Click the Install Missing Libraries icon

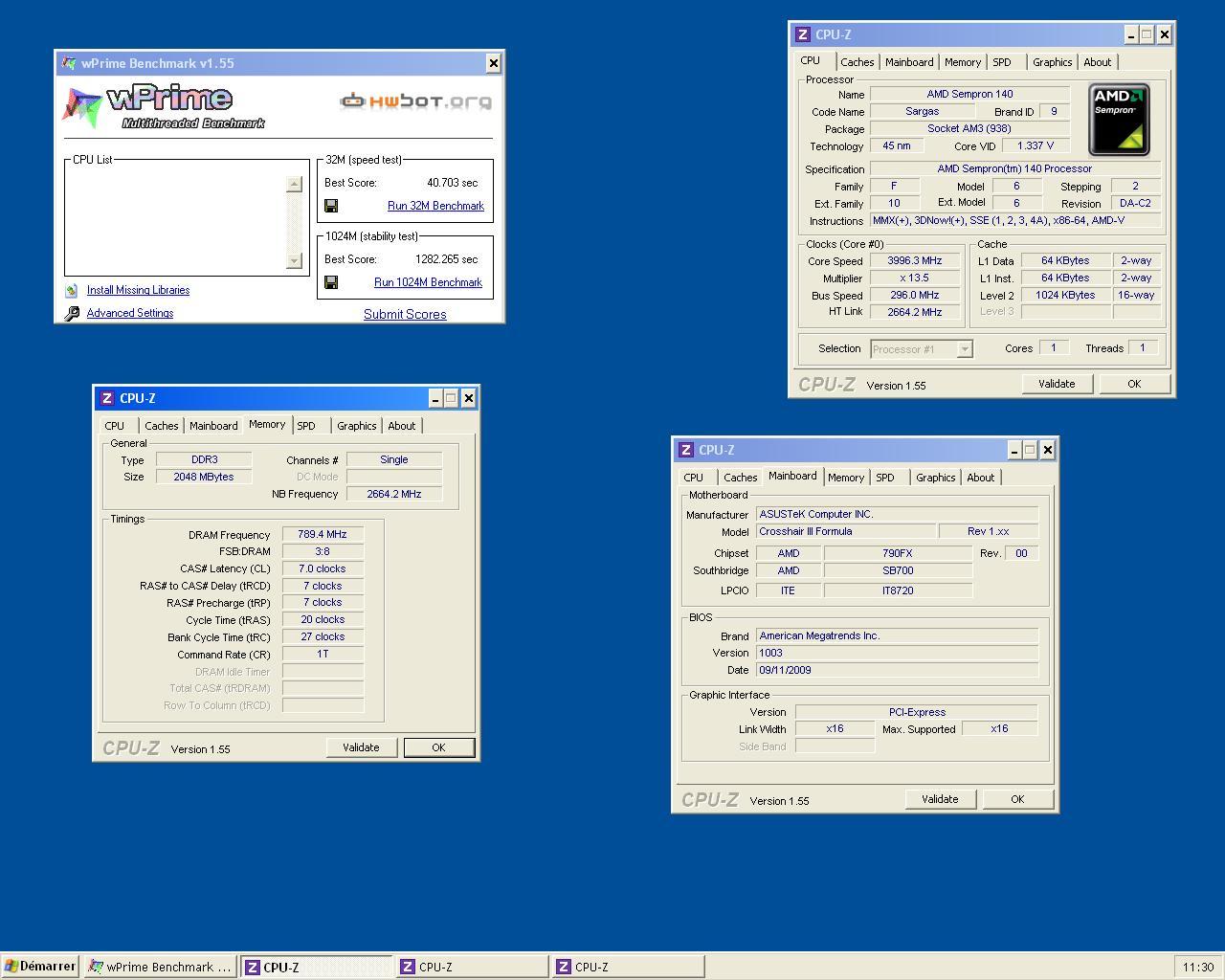[71, 290]
